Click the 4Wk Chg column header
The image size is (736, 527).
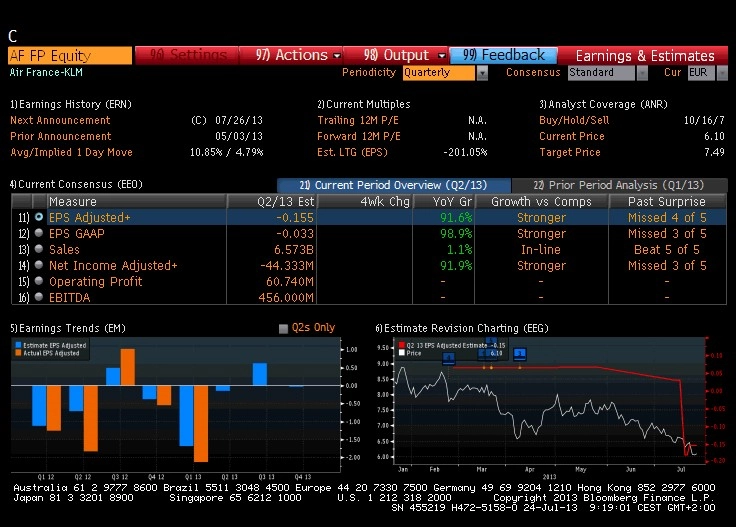[x=365, y=201]
